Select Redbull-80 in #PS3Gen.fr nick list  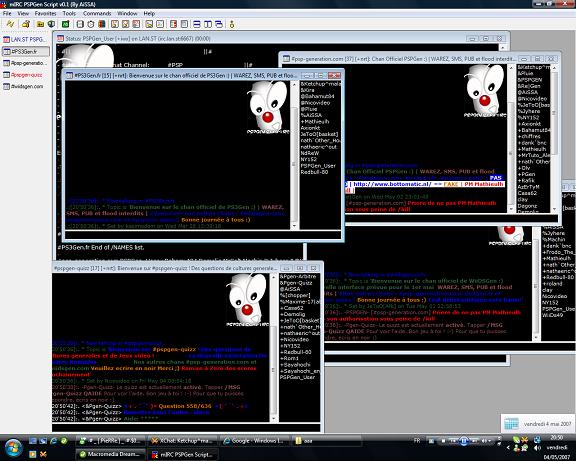point(314,172)
